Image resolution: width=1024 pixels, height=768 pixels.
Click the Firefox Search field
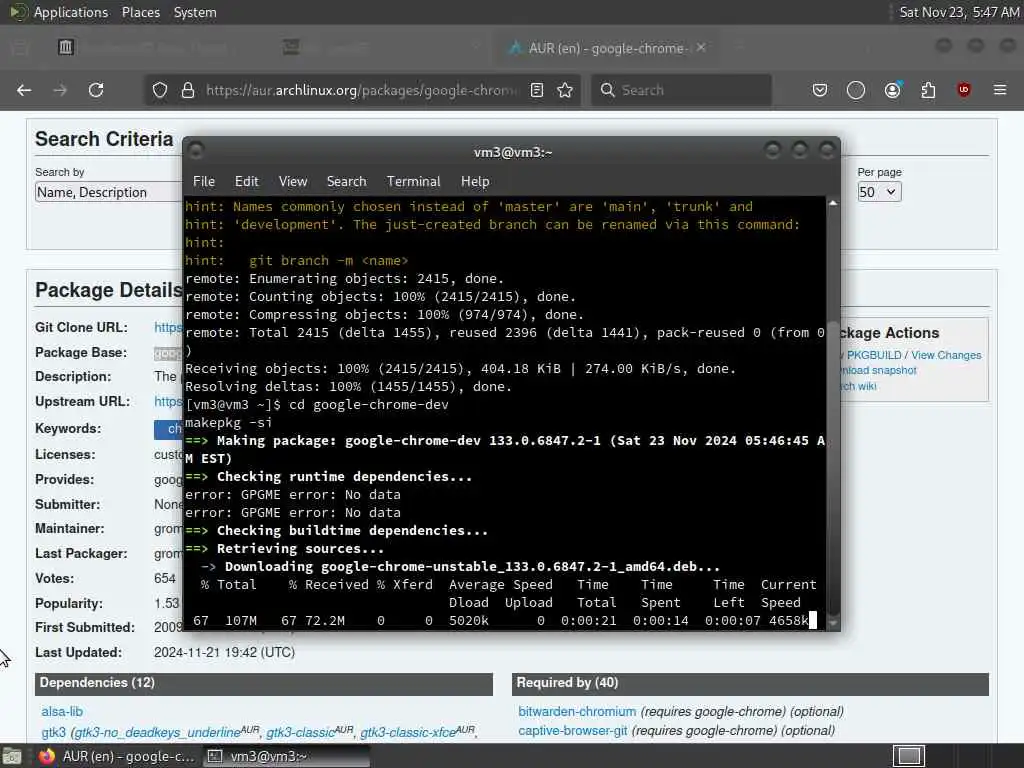point(681,90)
